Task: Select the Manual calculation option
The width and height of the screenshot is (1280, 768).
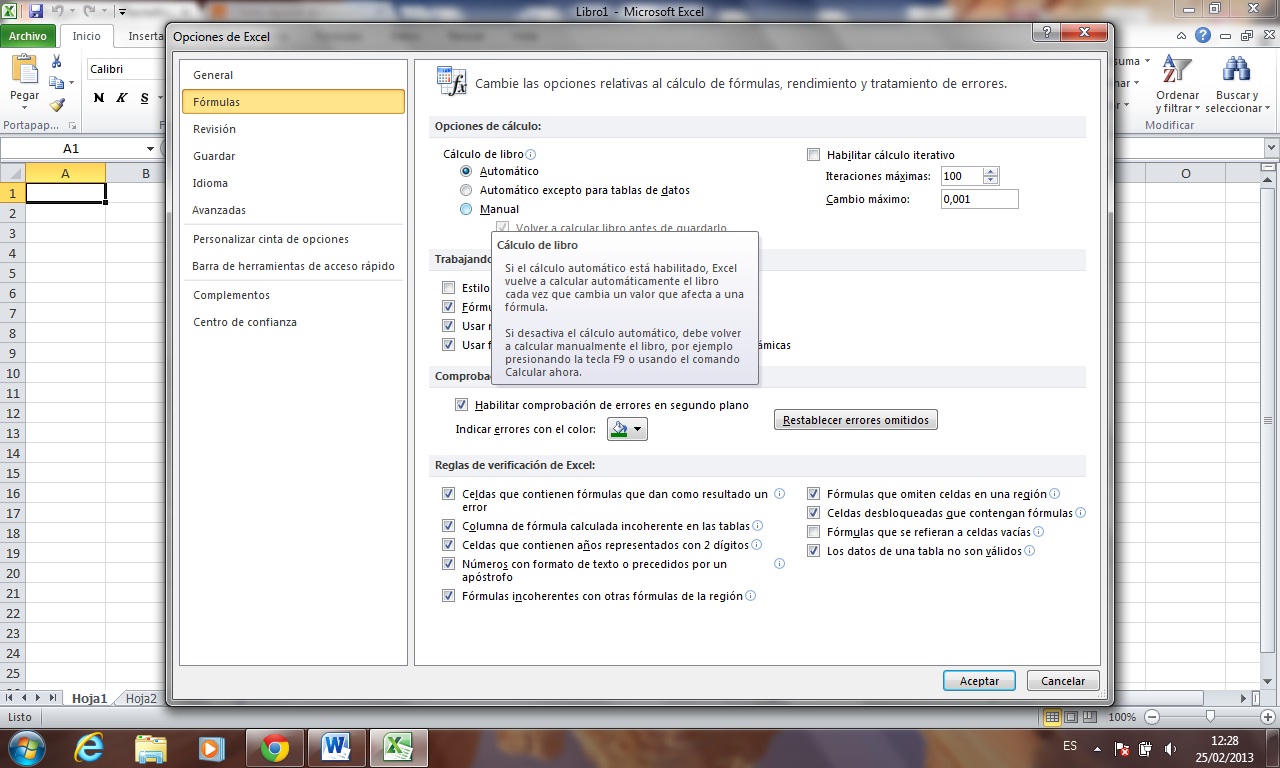Action: click(x=466, y=209)
